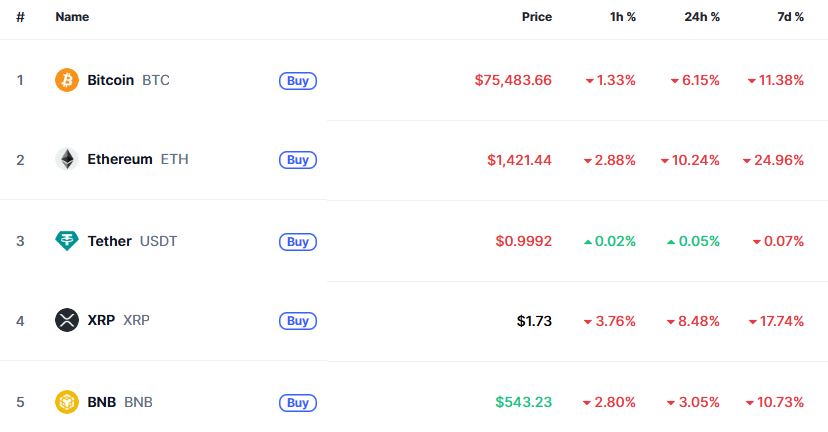Open the Bitcoin price $75,483.66
Screen dimensions: 828x432
pyautogui.click(x=513, y=80)
